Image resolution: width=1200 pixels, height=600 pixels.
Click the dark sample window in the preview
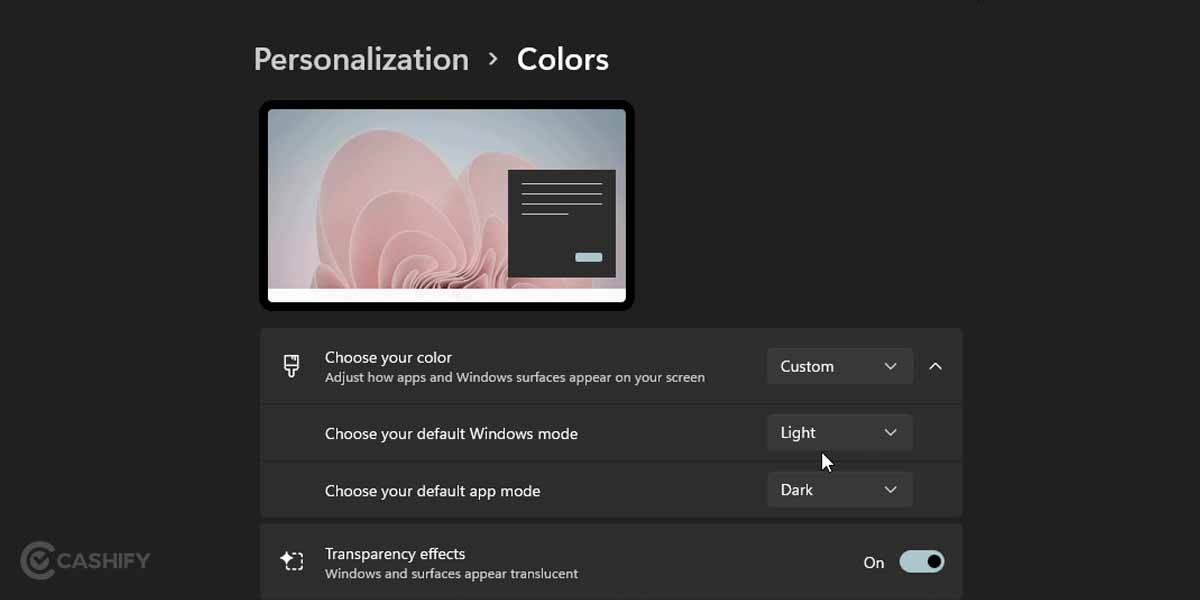tap(562, 223)
